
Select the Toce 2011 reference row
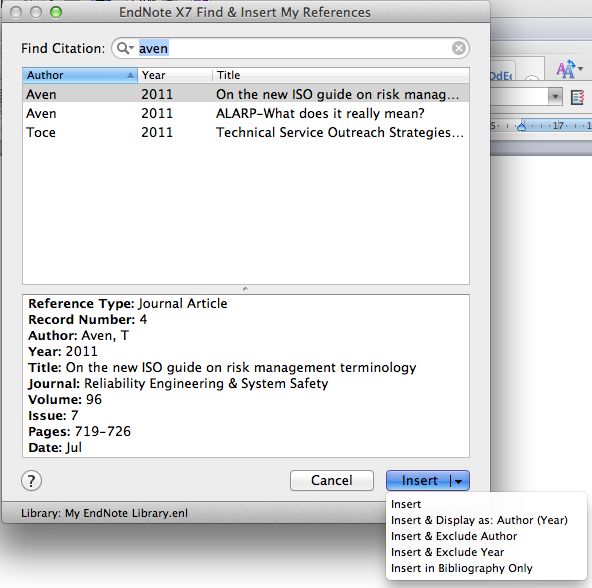[x=246, y=133]
